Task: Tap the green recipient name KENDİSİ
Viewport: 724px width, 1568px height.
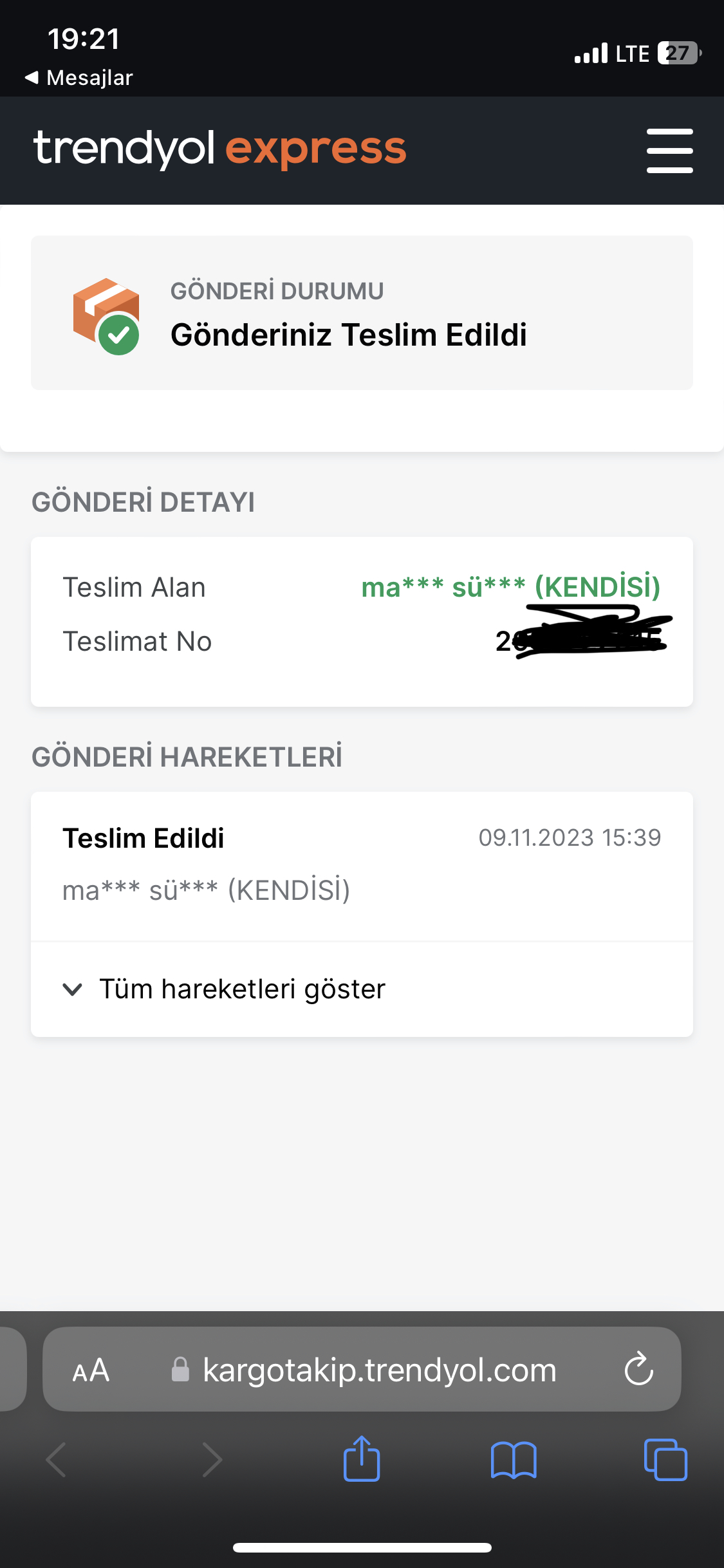Action: click(x=510, y=587)
